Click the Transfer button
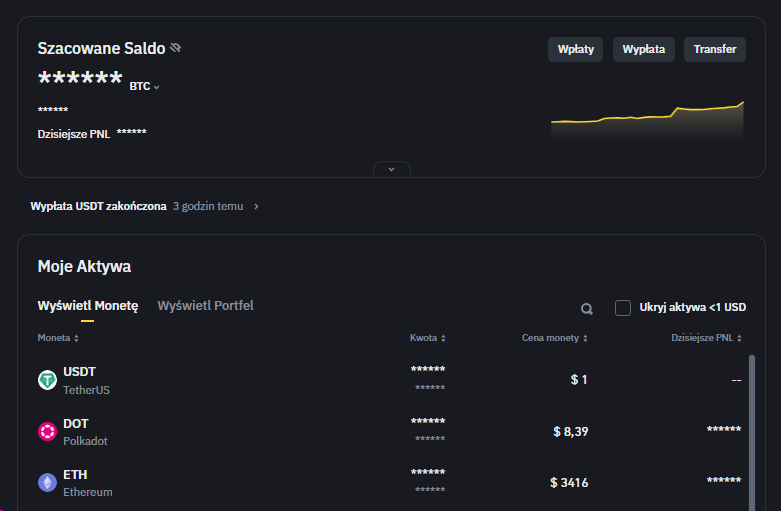The image size is (781, 511). pos(714,50)
